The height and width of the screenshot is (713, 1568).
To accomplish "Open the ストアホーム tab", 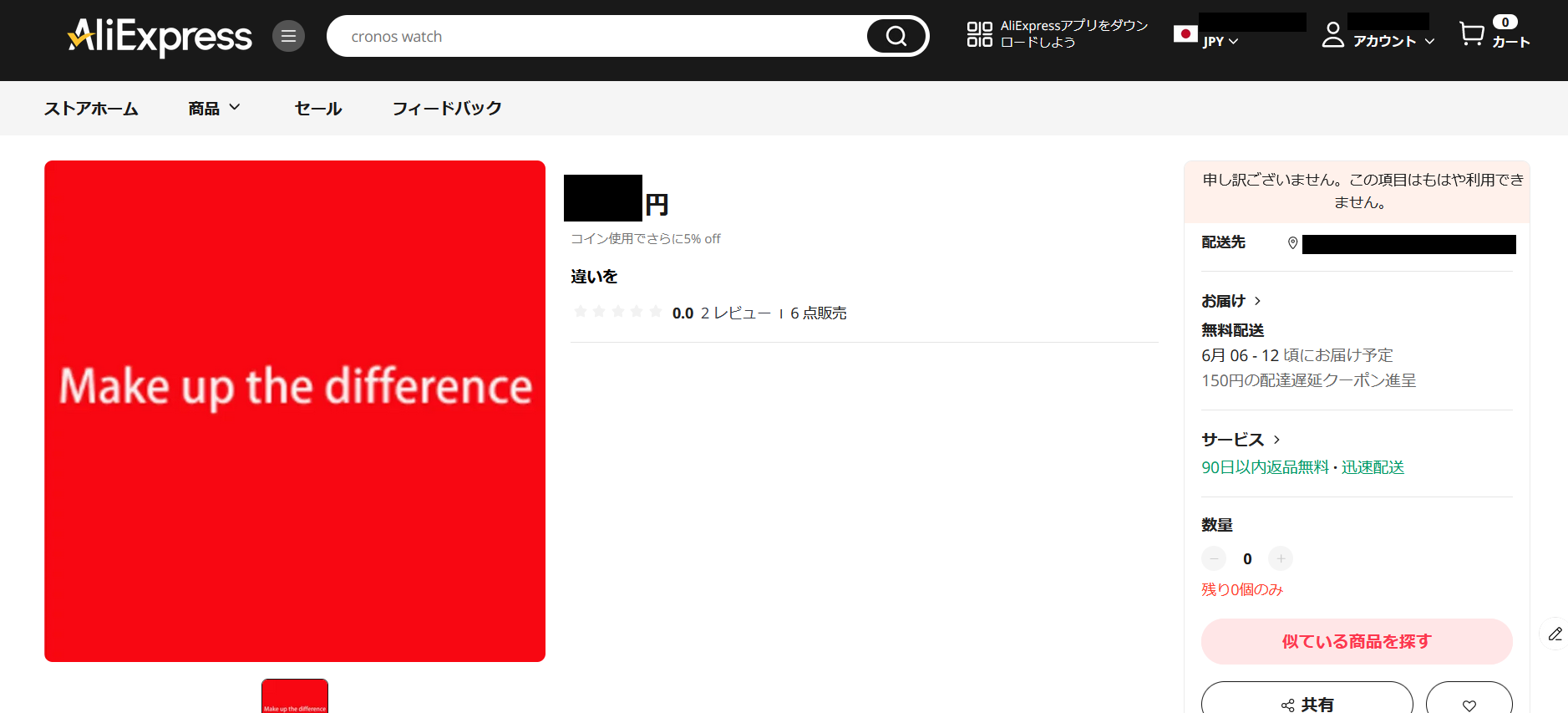I will click(x=91, y=108).
